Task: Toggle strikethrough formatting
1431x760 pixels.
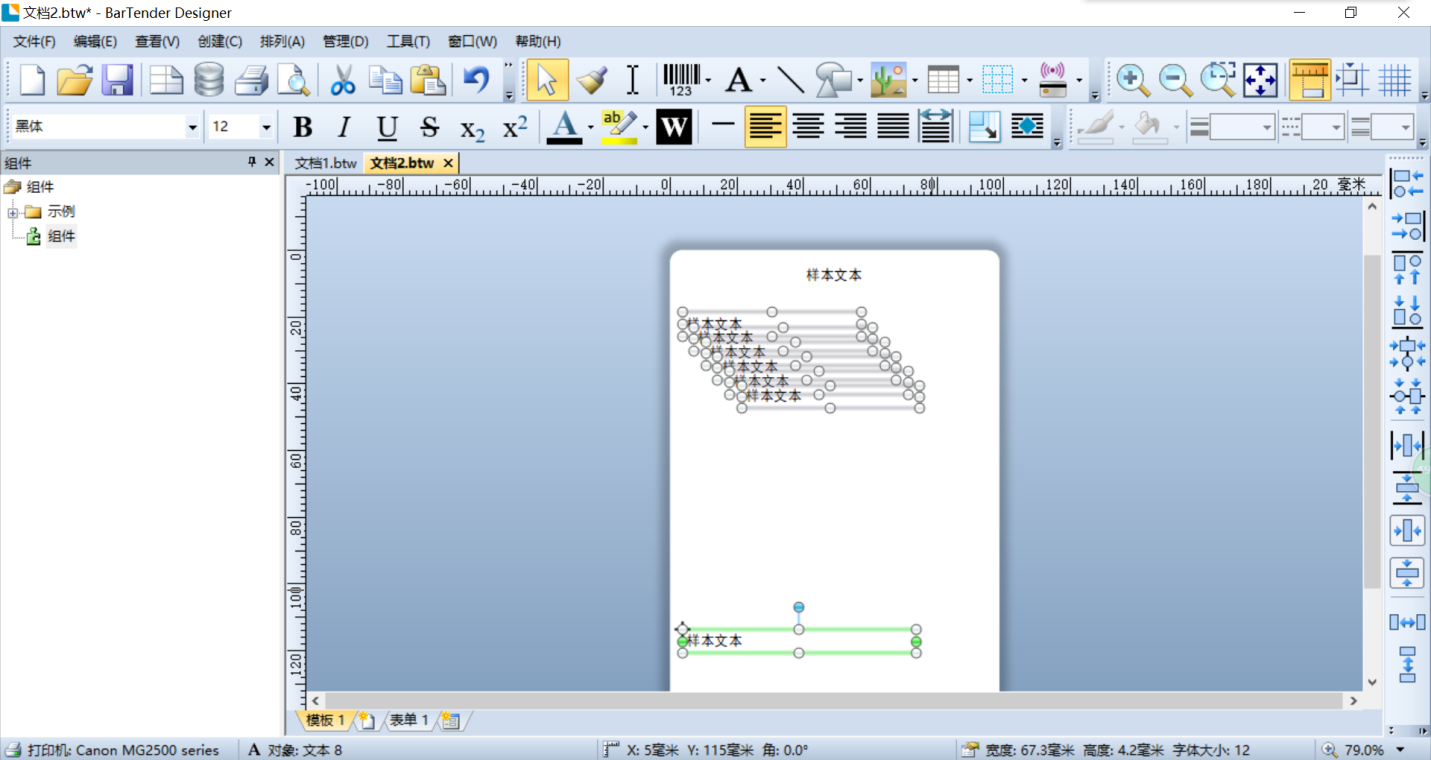Action: [x=429, y=127]
